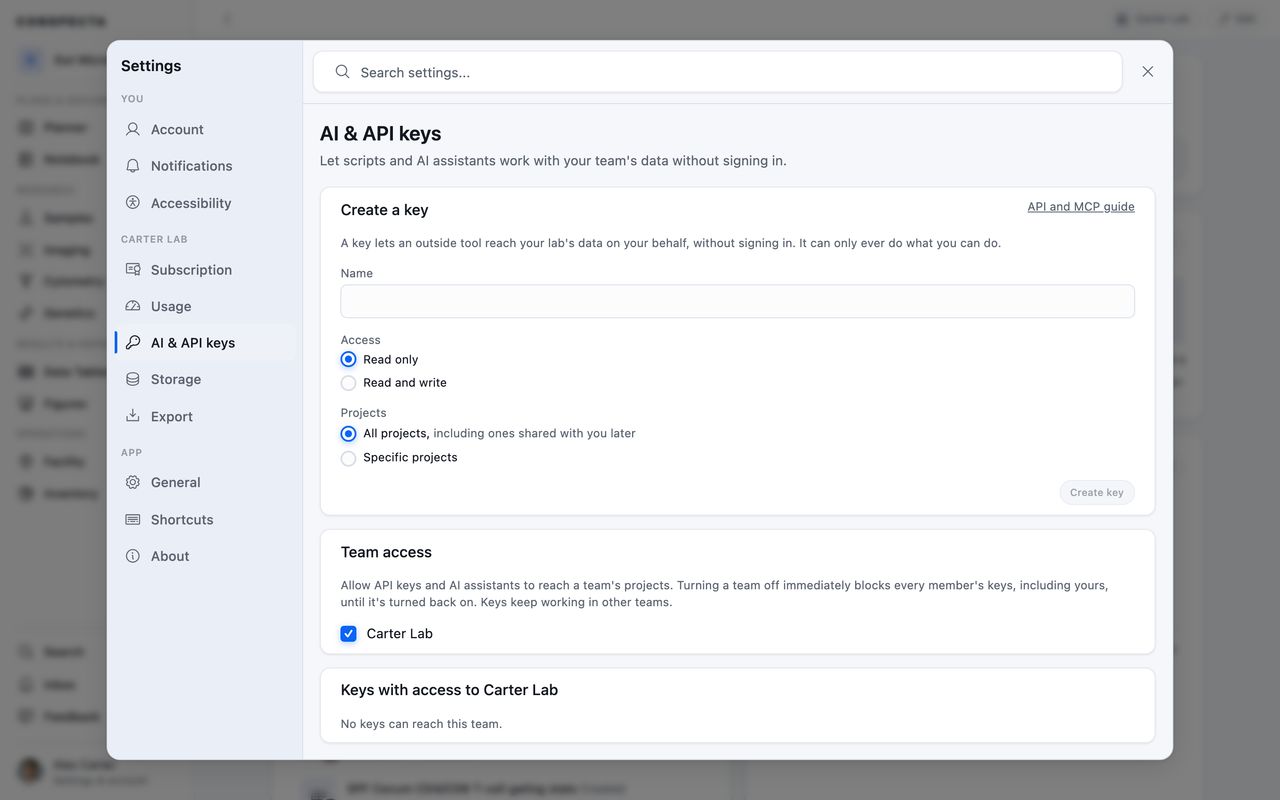1280x800 pixels.
Task: Click the About info icon
Action: coord(133,556)
